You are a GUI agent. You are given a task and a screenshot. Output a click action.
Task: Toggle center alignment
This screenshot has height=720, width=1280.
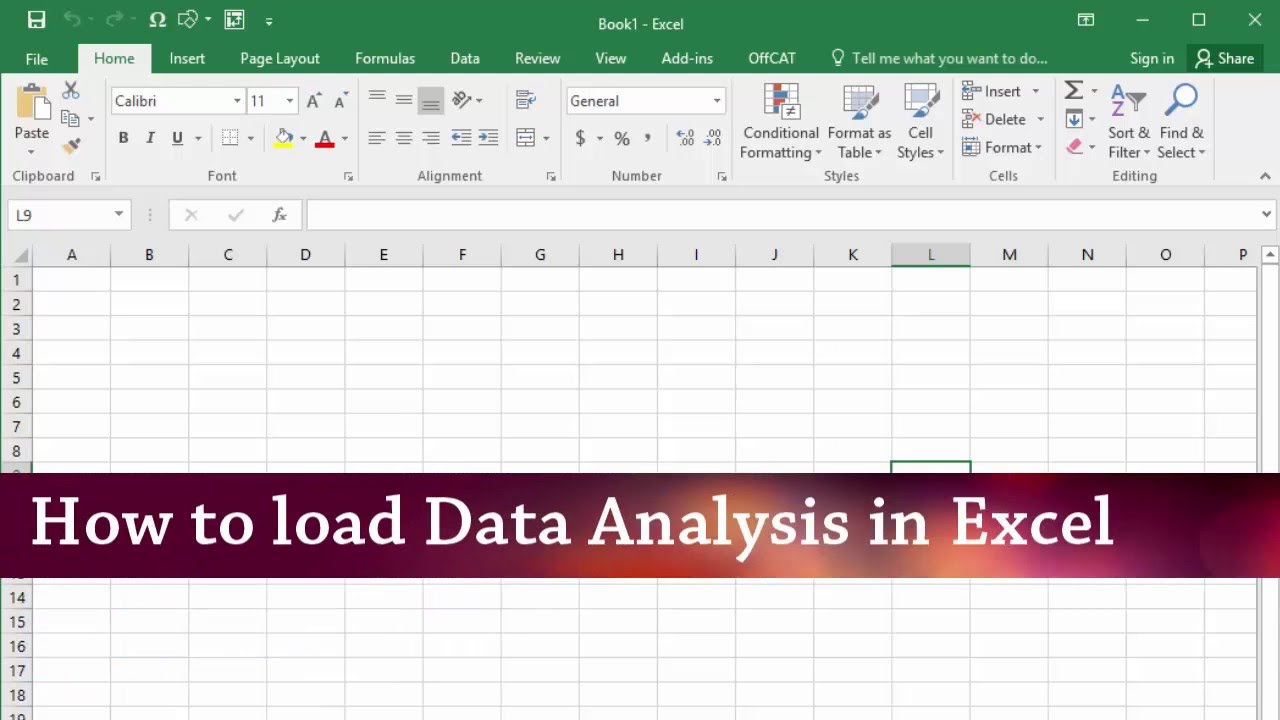pyautogui.click(x=404, y=138)
